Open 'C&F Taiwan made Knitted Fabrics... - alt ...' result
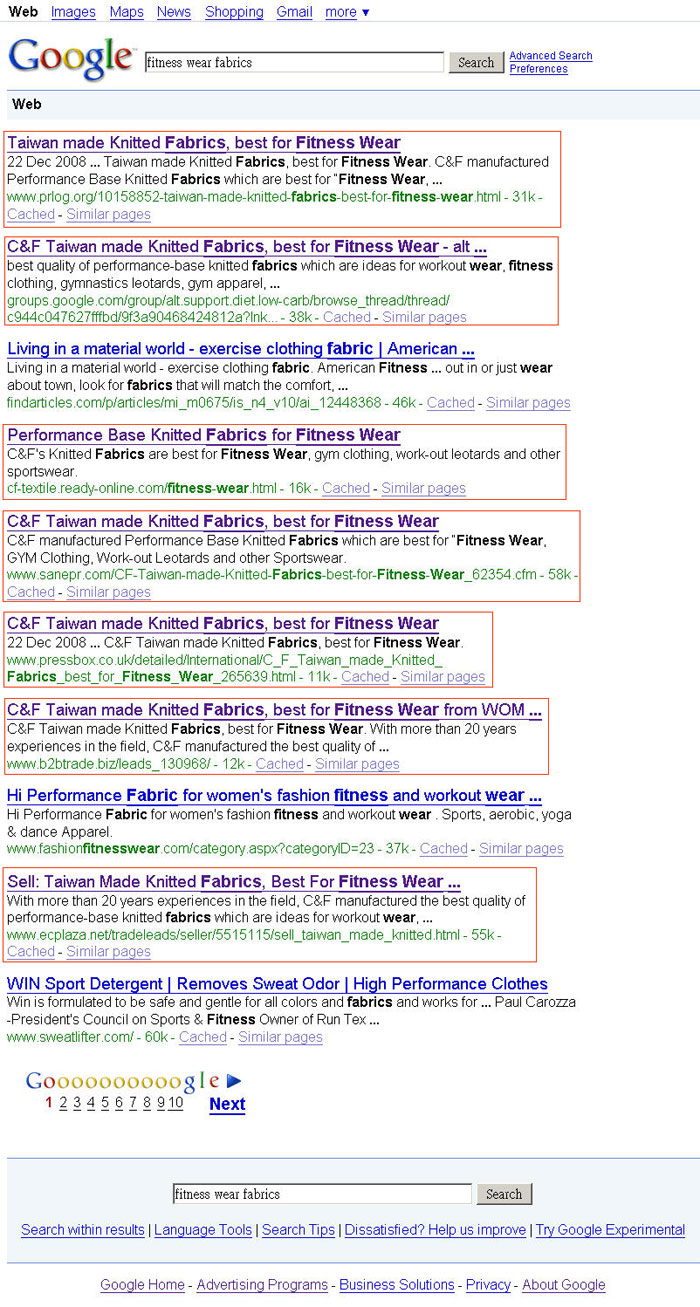The image size is (700, 1307). tap(247, 246)
